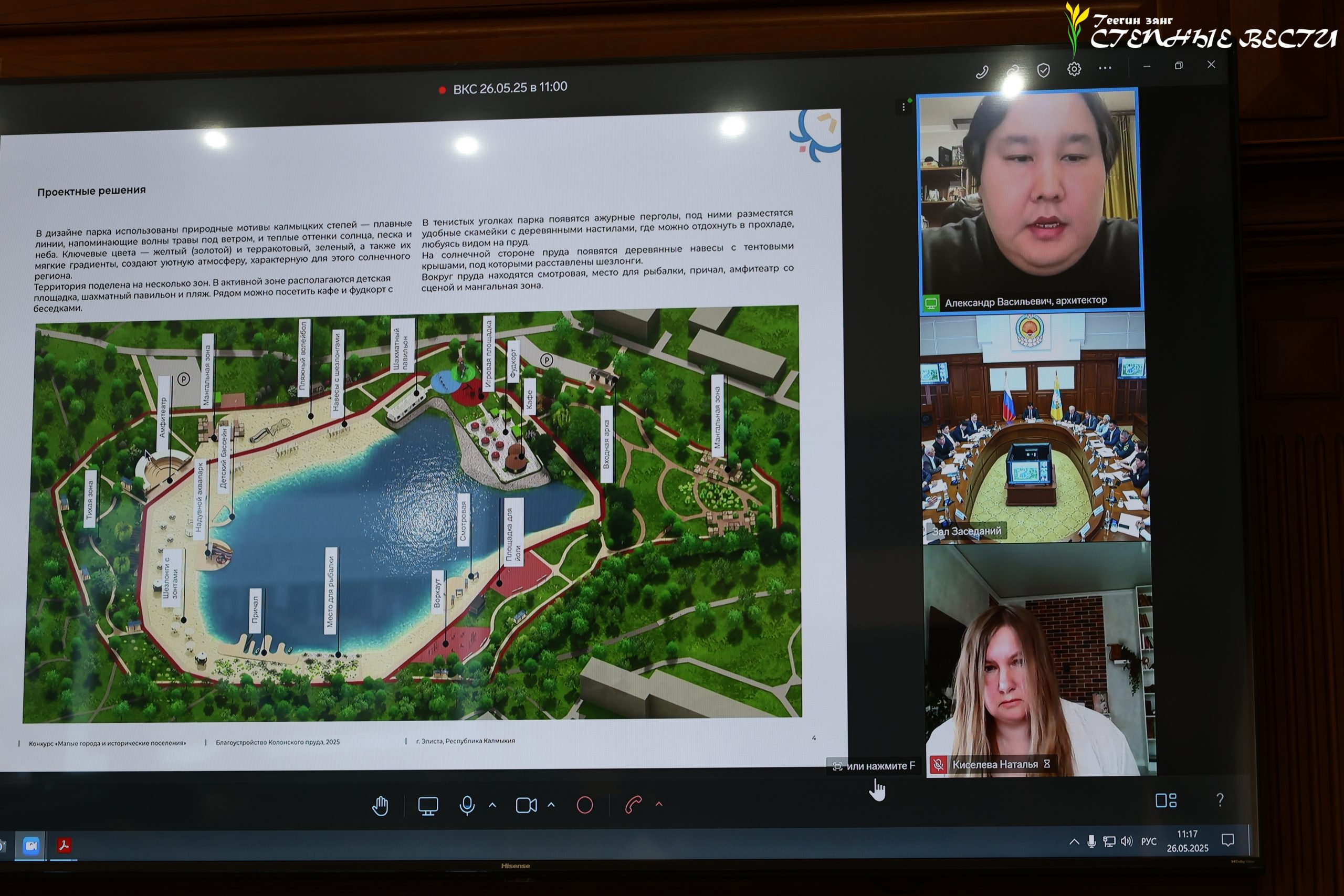
Task: Open the security shield options
Action: (1043, 70)
